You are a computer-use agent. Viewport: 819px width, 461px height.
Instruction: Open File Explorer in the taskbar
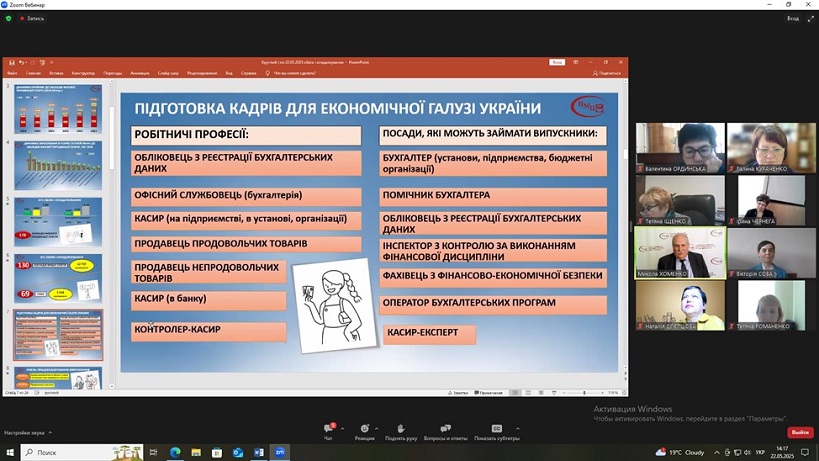pos(196,452)
